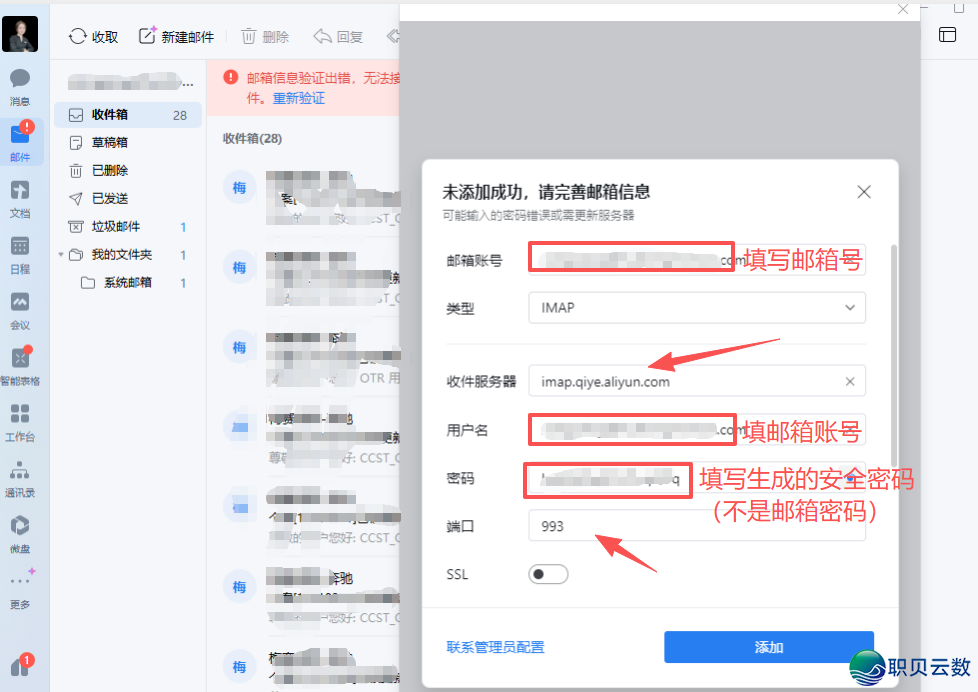978x692 pixels.
Task: Switch to the 草稿箱 folder
Action: tap(113, 142)
